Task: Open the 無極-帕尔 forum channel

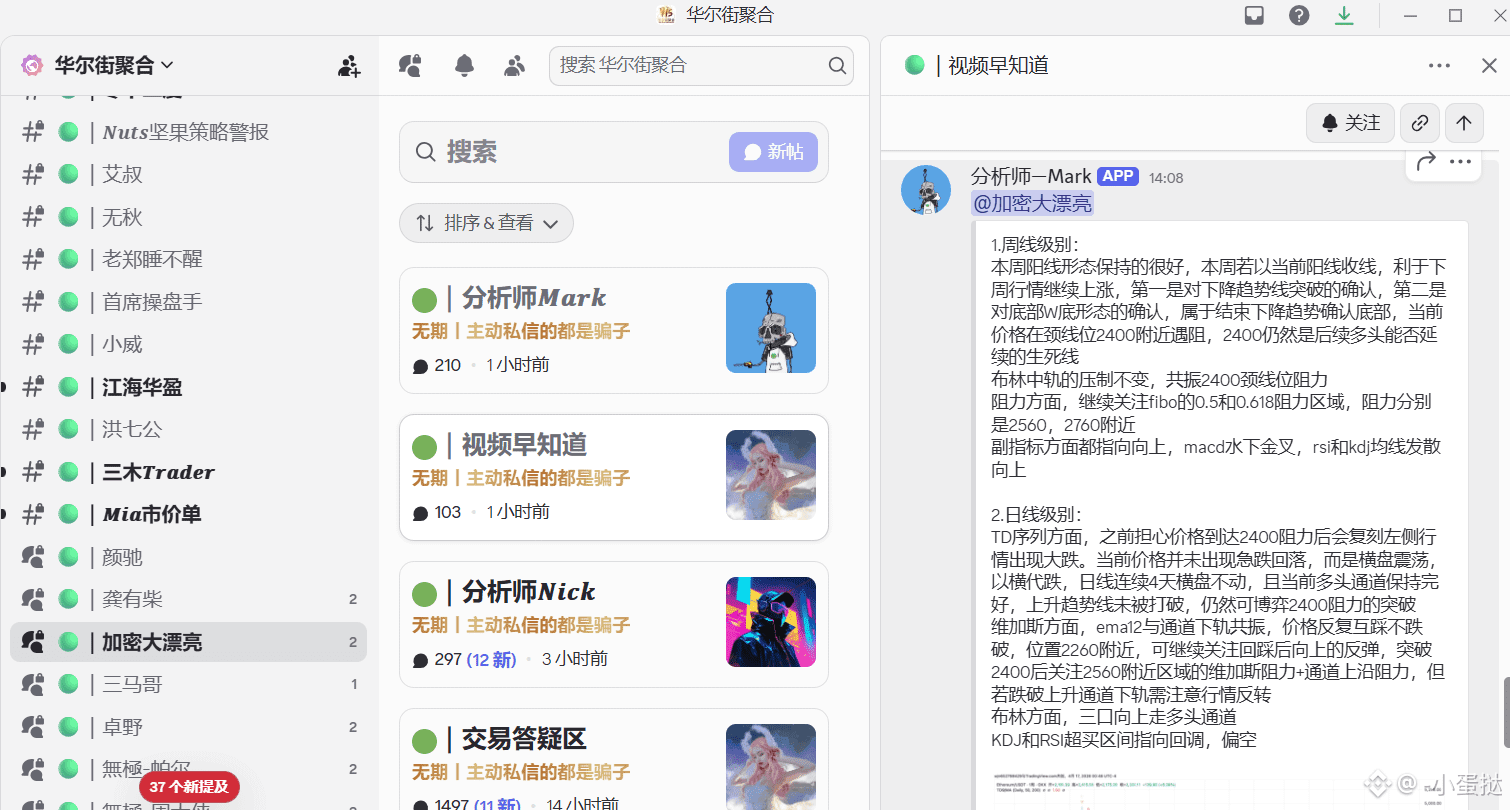Action: (x=188, y=769)
